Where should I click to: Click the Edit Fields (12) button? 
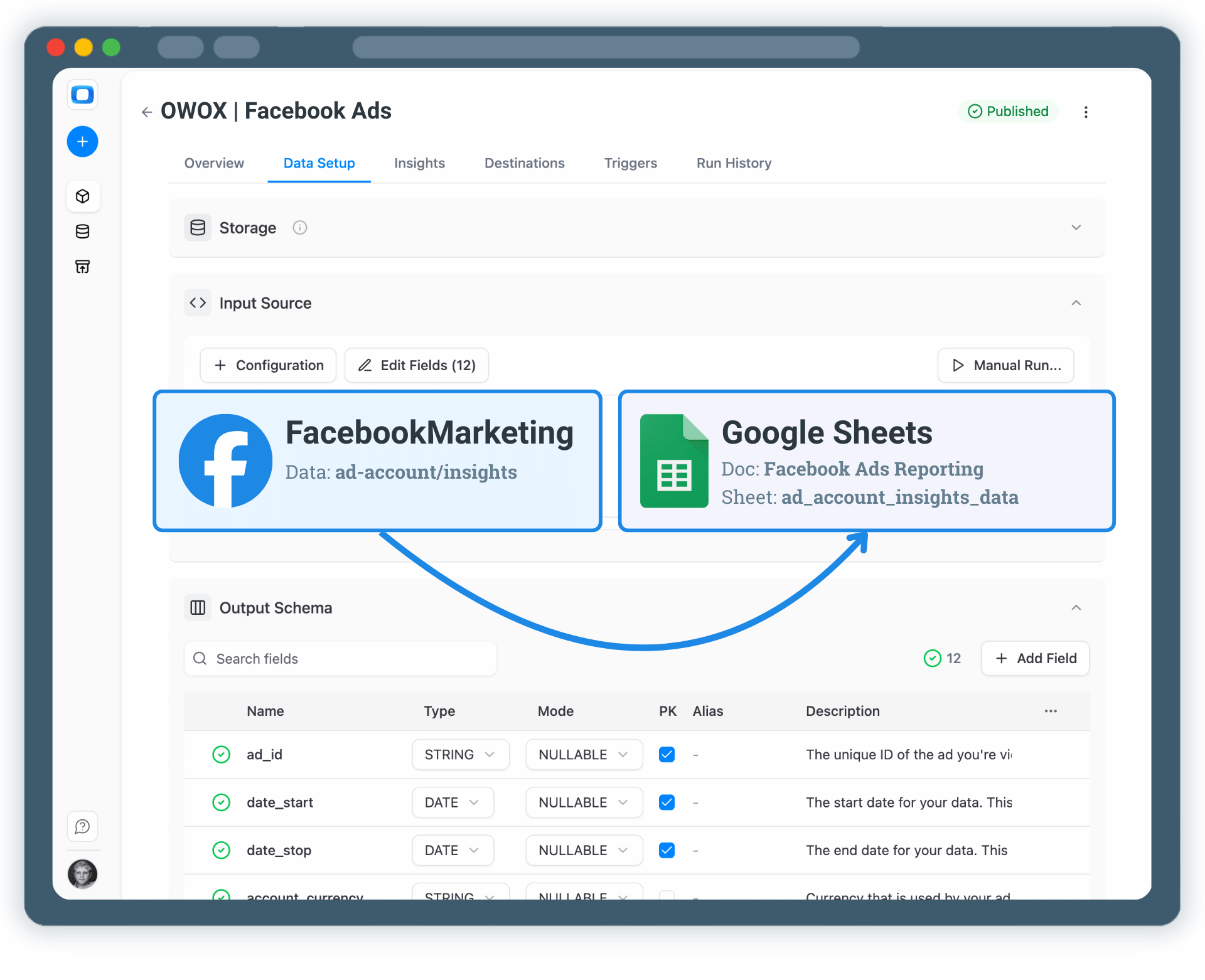pyautogui.click(x=416, y=365)
